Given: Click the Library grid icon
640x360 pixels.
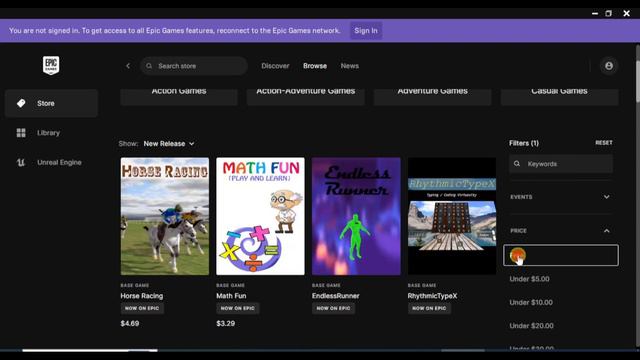Looking at the screenshot, I should pos(21,133).
